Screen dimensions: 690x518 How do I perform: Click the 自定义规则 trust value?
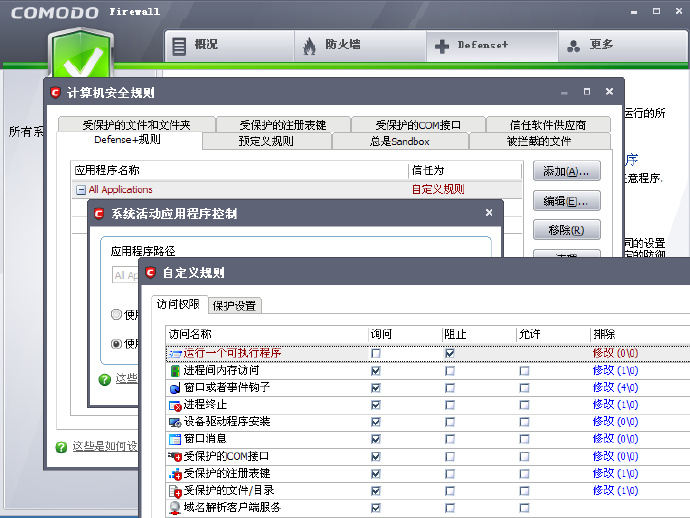(x=438, y=189)
